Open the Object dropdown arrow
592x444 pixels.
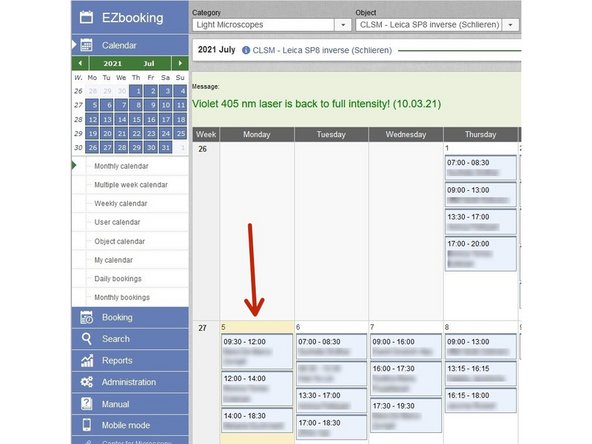tap(510, 25)
